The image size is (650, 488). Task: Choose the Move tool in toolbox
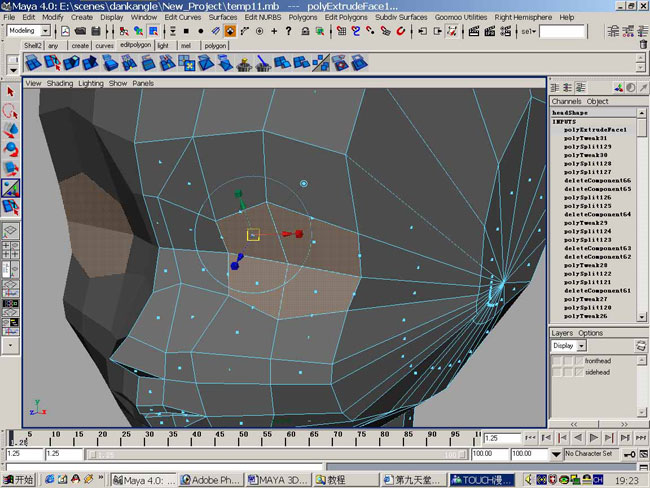coord(10,130)
